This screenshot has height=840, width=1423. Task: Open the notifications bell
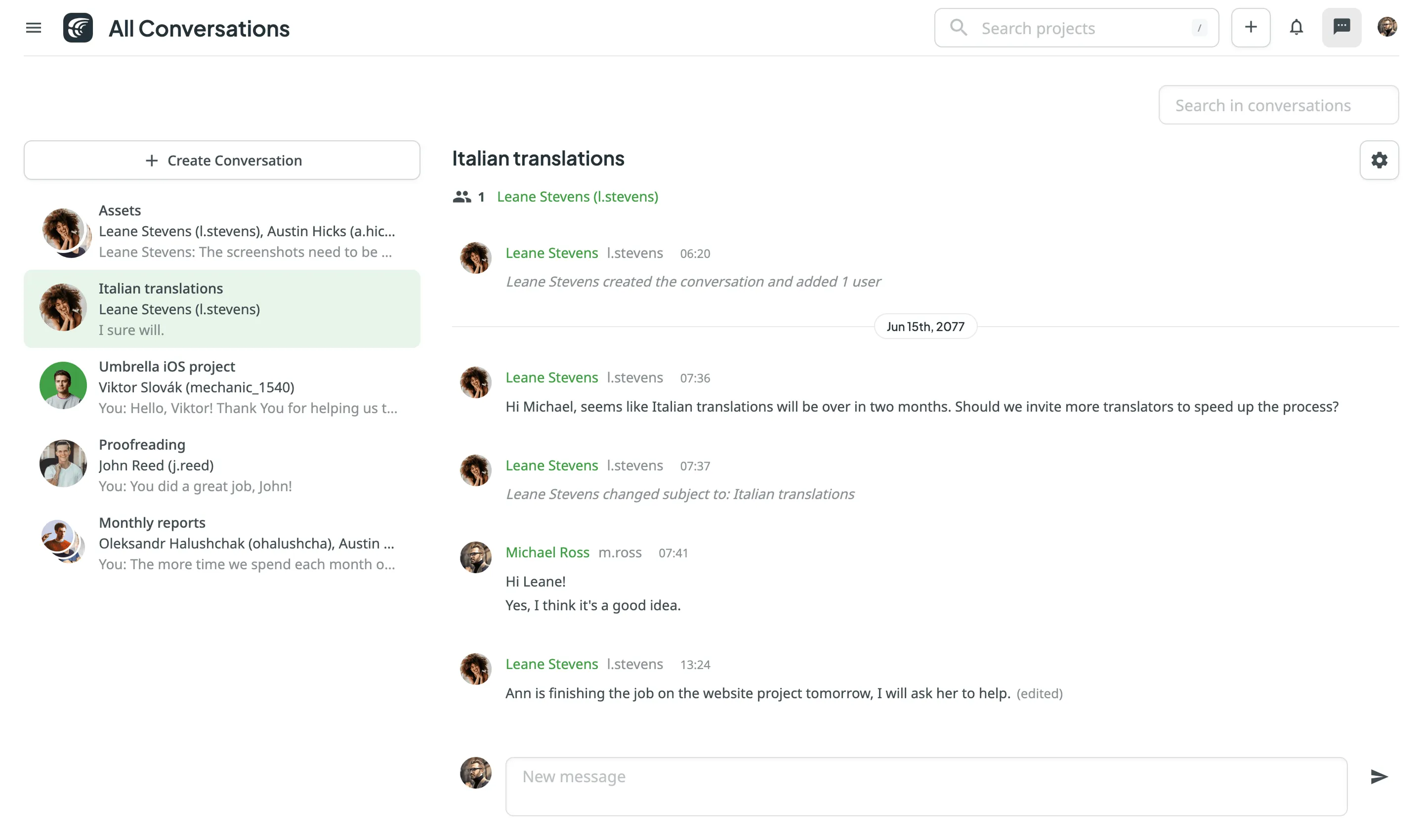coord(1296,27)
